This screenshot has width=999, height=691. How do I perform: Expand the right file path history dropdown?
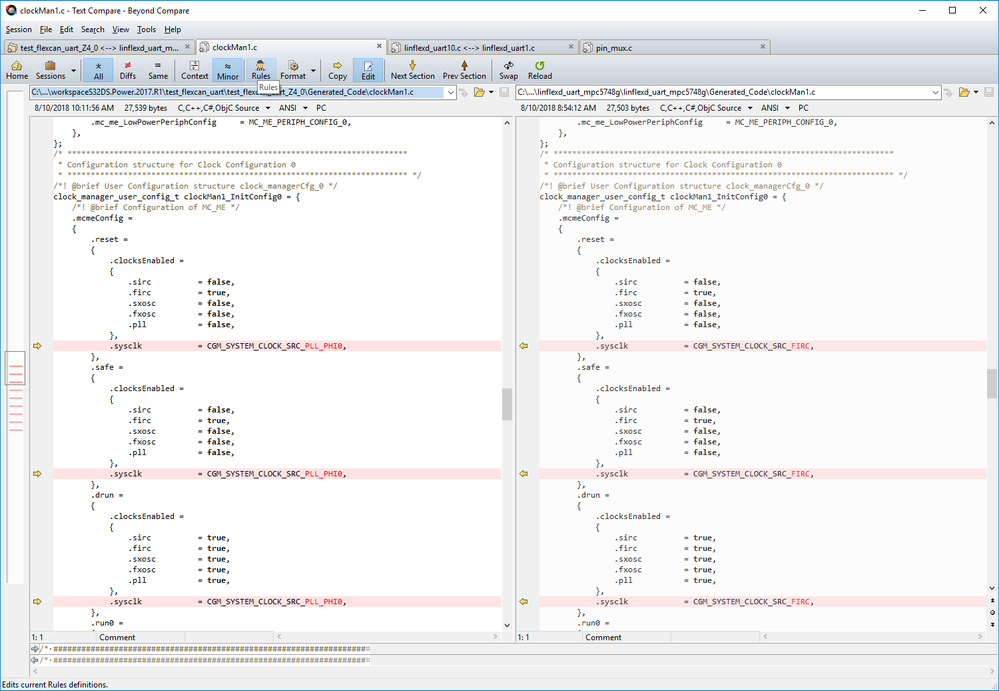[936, 92]
